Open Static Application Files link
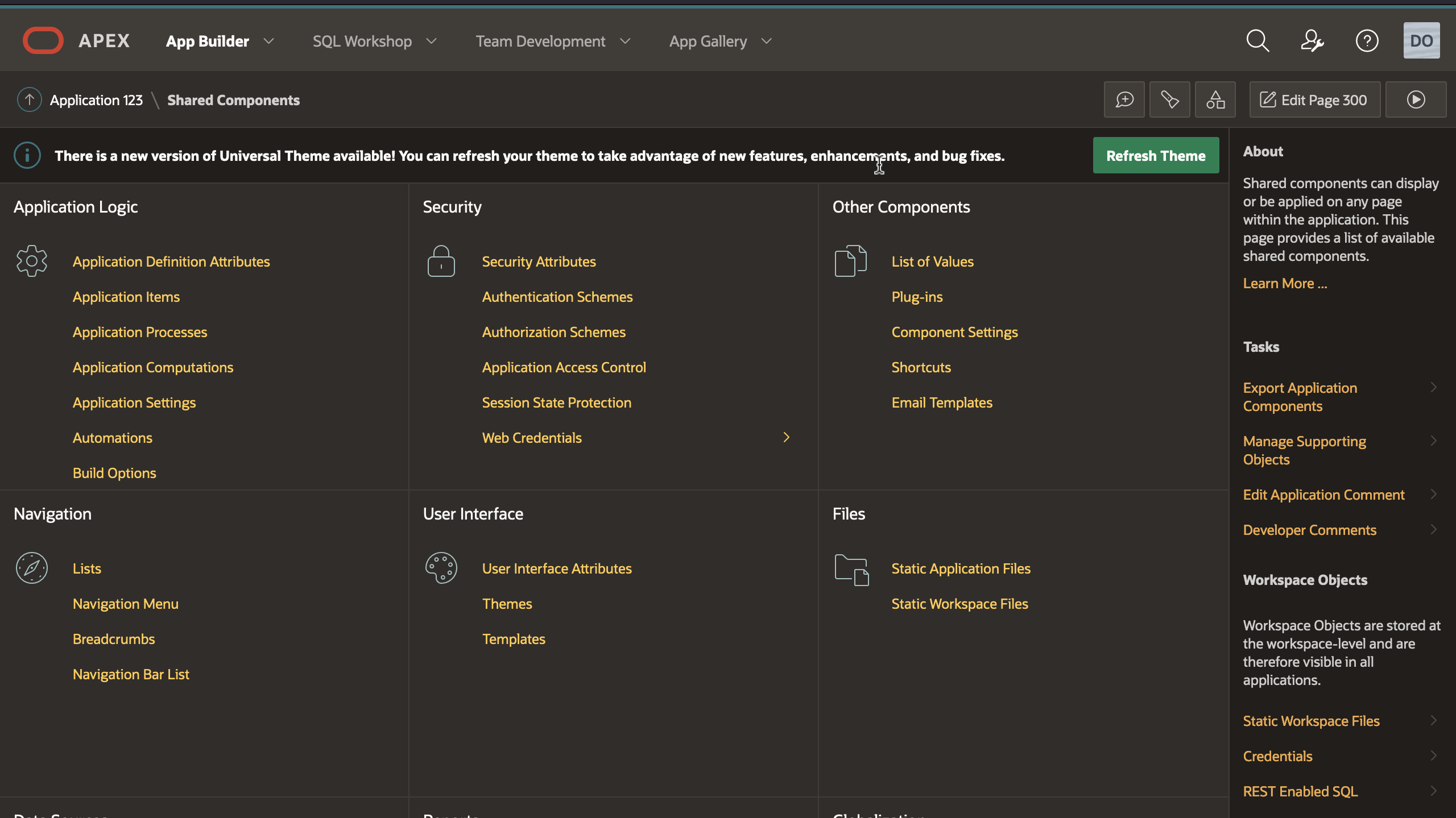Viewport: 1456px width, 818px height. [961, 568]
